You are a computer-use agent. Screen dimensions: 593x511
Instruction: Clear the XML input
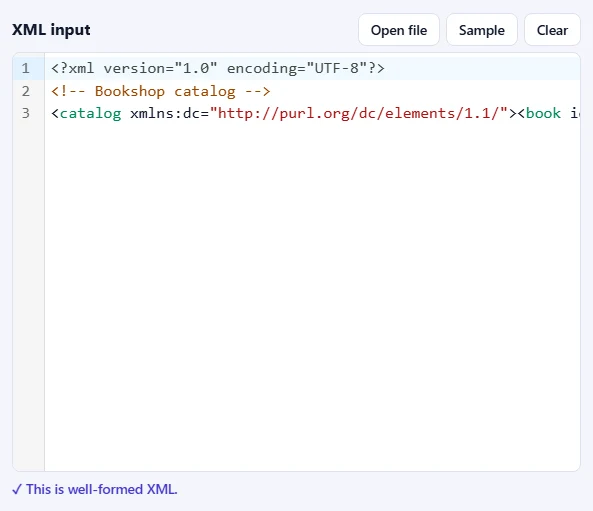552,30
